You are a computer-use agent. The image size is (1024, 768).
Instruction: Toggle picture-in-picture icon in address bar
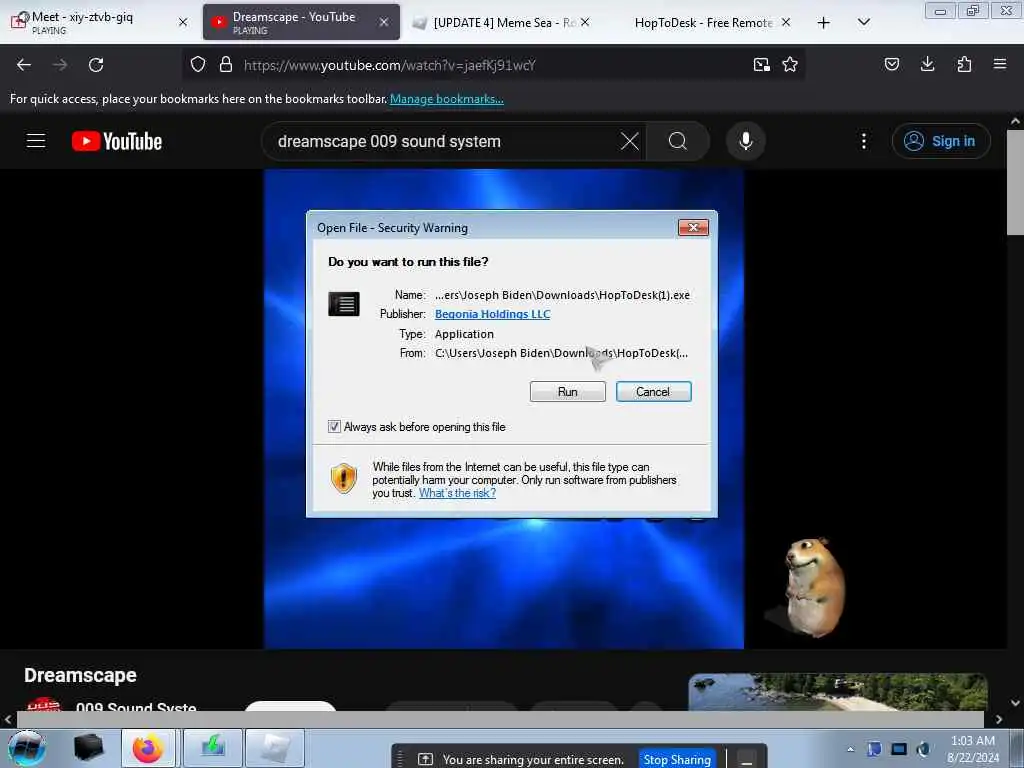[761, 65]
